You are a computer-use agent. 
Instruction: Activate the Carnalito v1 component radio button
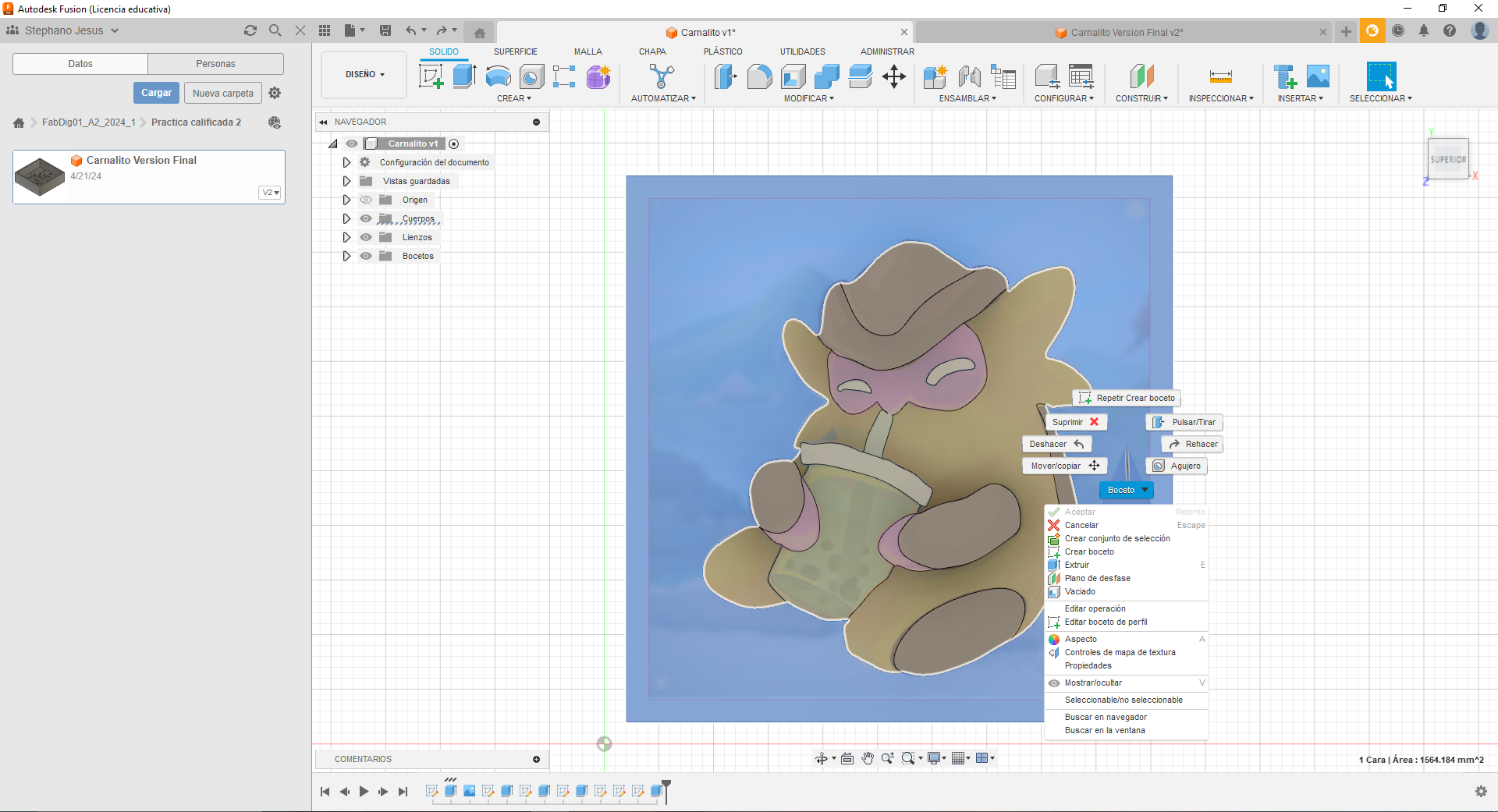click(454, 144)
